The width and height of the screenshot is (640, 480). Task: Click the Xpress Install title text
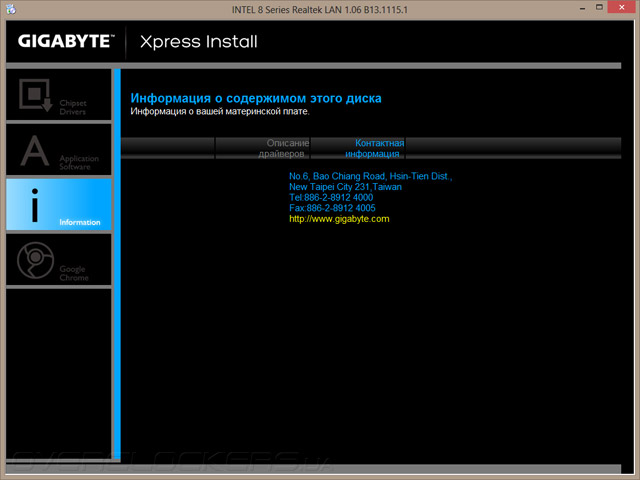point(199,42)
